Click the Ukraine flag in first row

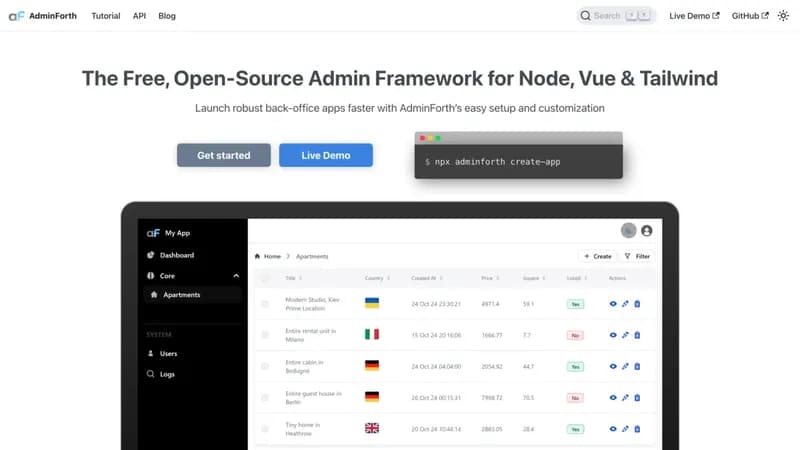point(372,303)
